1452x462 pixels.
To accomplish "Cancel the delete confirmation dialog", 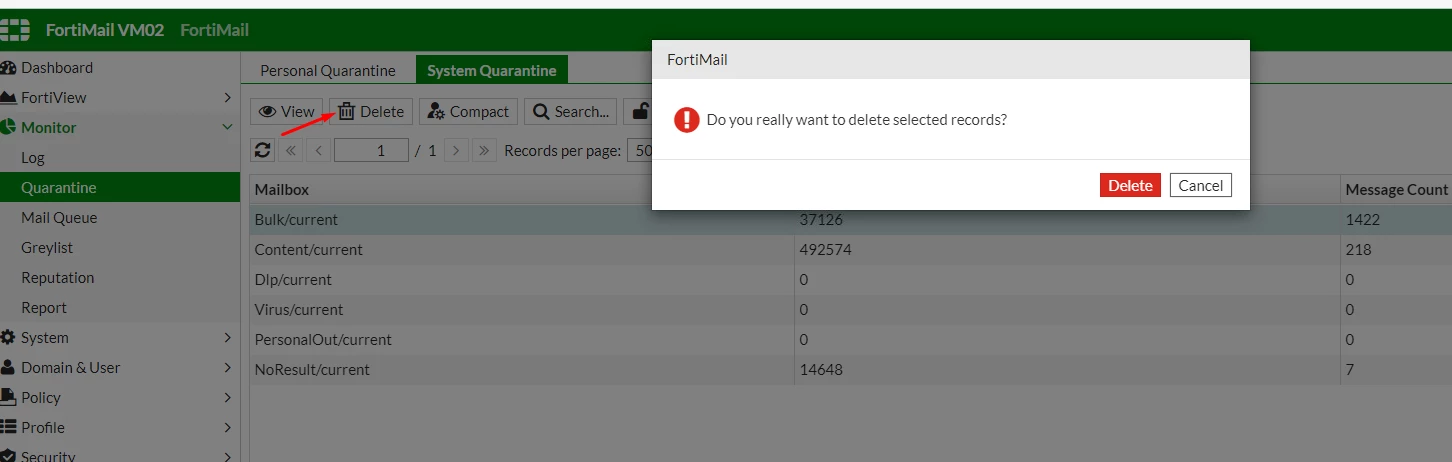I will coord(1200,185).
